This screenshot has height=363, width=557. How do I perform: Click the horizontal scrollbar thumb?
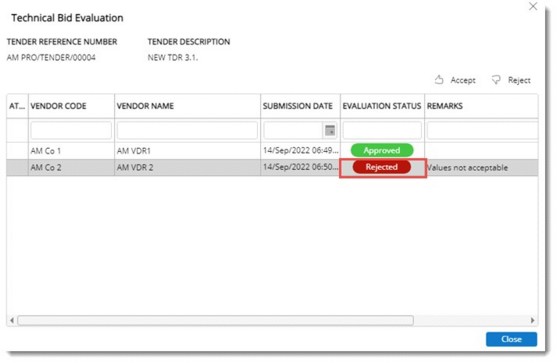(216, 320)
